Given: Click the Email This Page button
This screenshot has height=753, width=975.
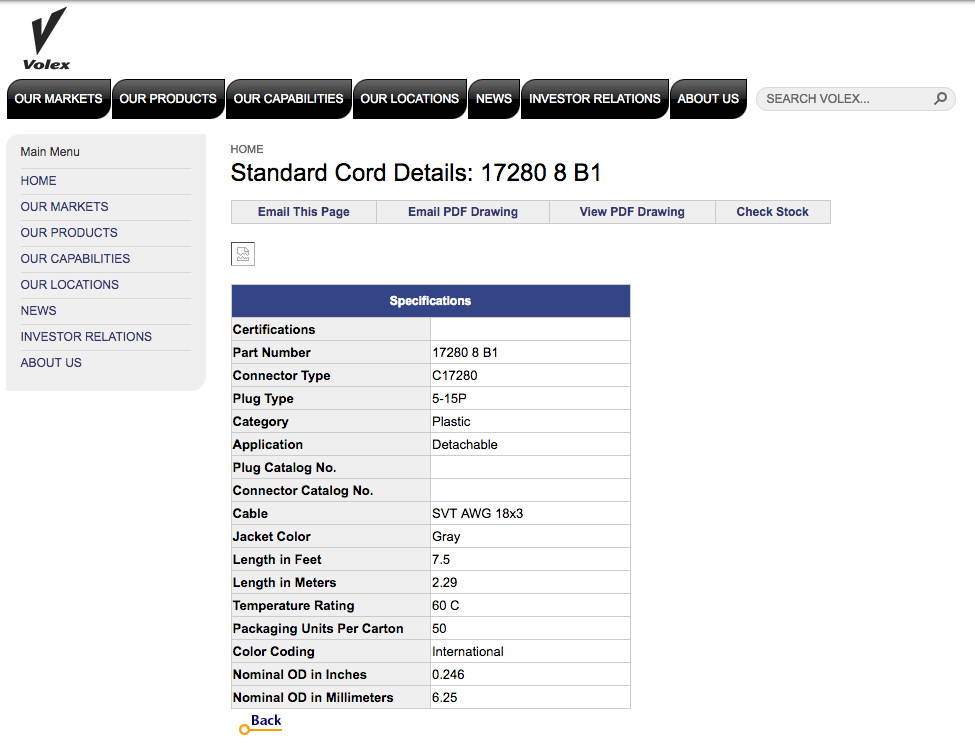Looking at the screenshot, I should point(304,212).
